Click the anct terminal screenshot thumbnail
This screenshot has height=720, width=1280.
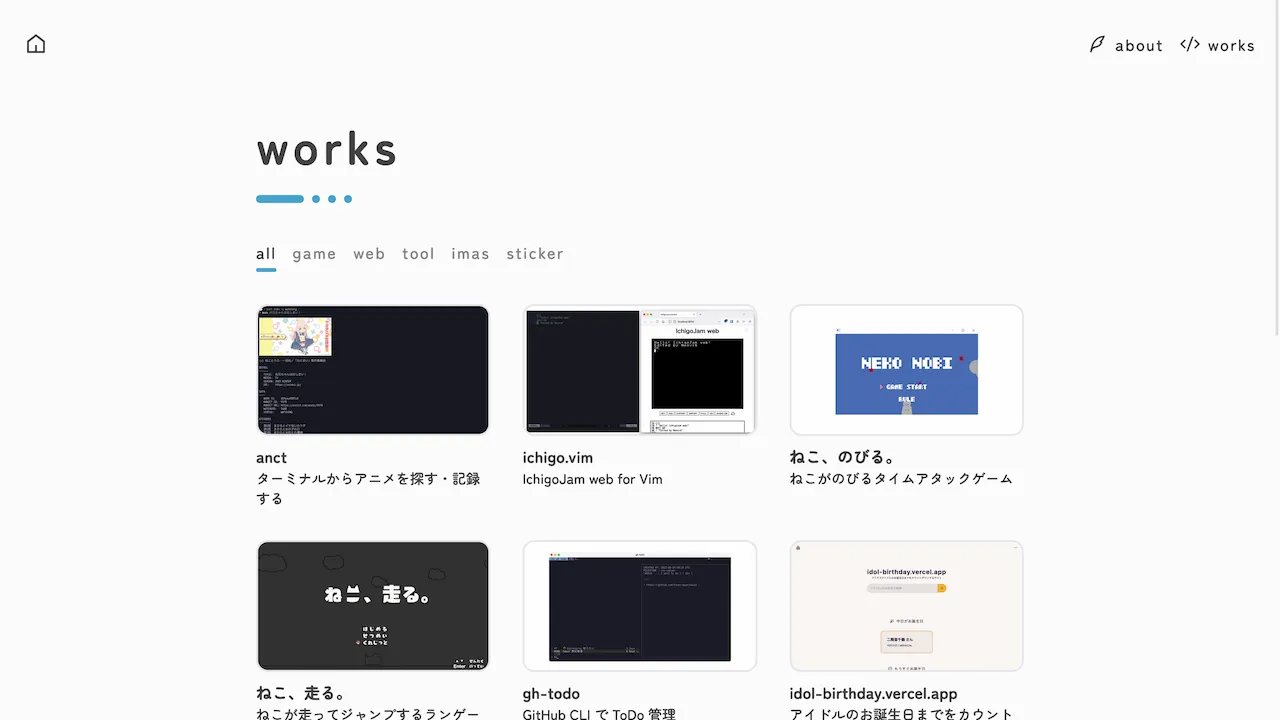point(372,369)
